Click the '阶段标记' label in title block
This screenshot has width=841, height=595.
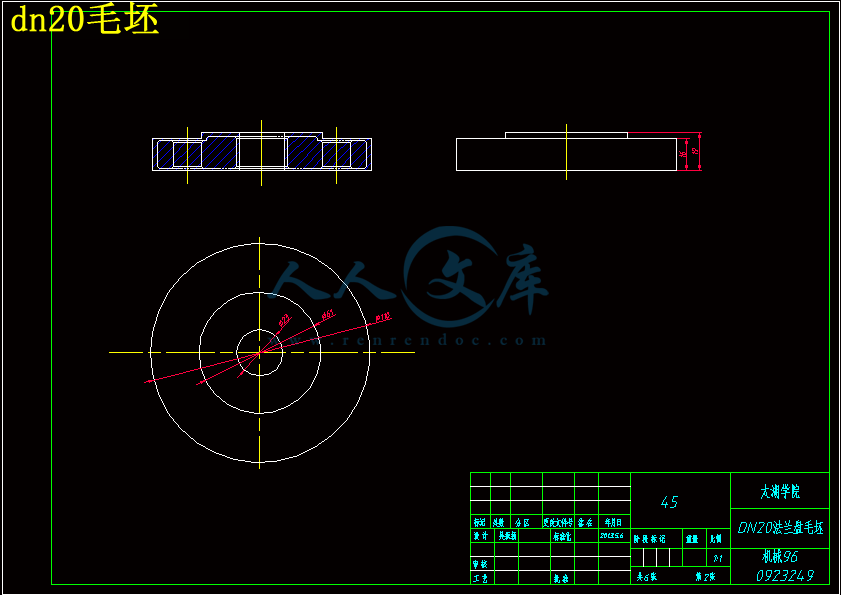pyautogui.click(x=650, y=539)
